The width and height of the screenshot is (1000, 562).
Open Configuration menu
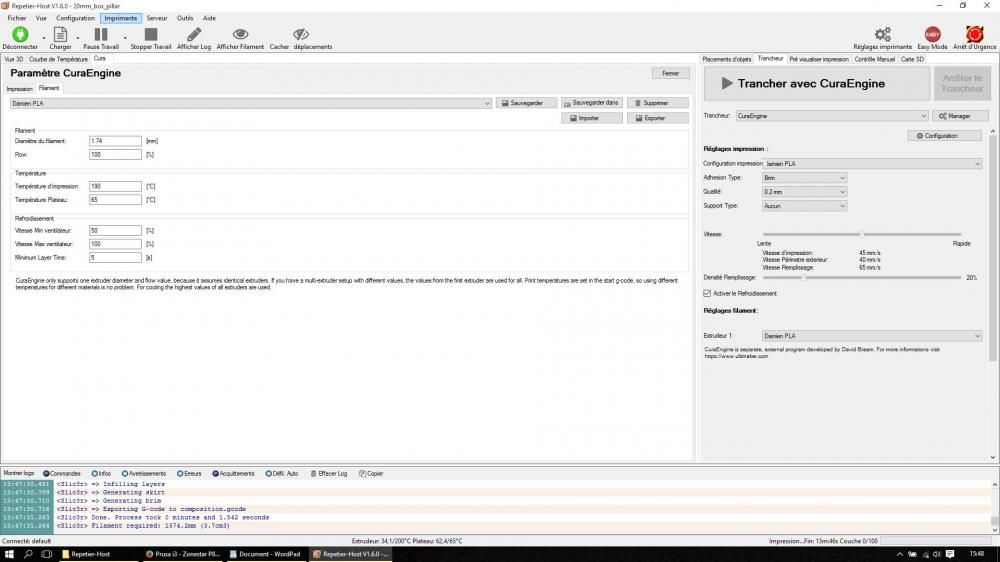(75, 18)
